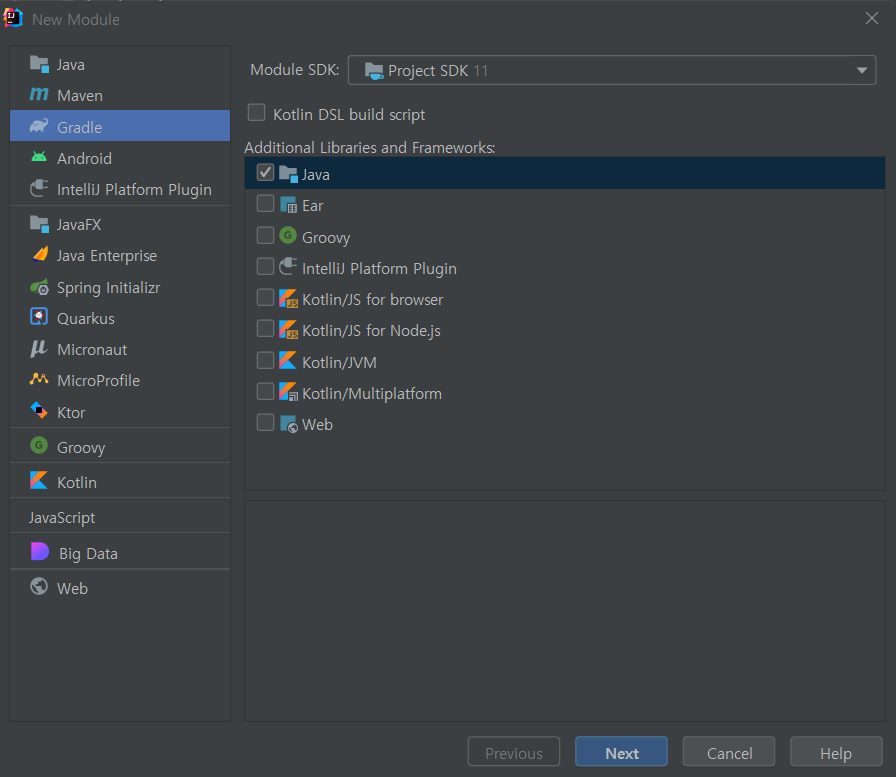Check the IntelliJ Platform Plugin checkbox
Image resolution: width=896 pixels, height=777 pixels.
click(265, 266)
